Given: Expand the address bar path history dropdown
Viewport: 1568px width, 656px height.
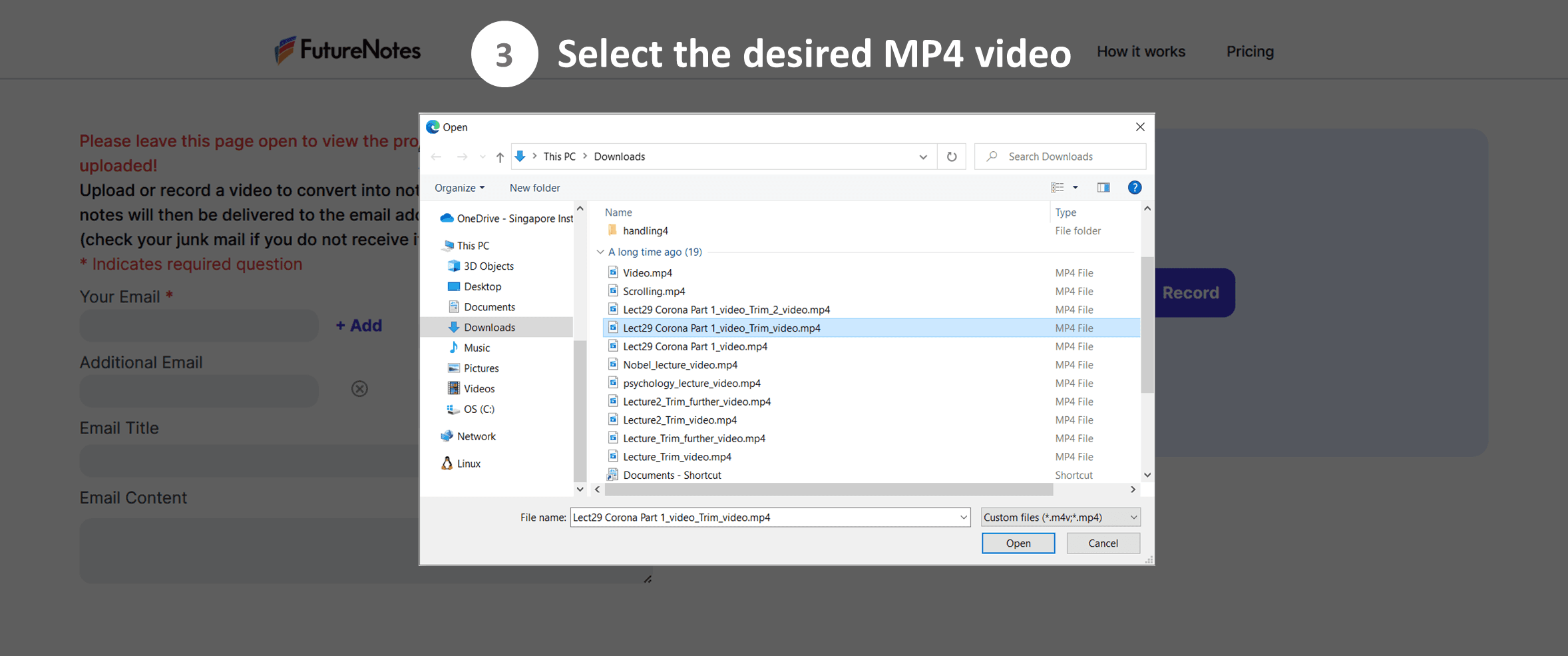Looking at the screenshot, I should click(x=923, y=157).
